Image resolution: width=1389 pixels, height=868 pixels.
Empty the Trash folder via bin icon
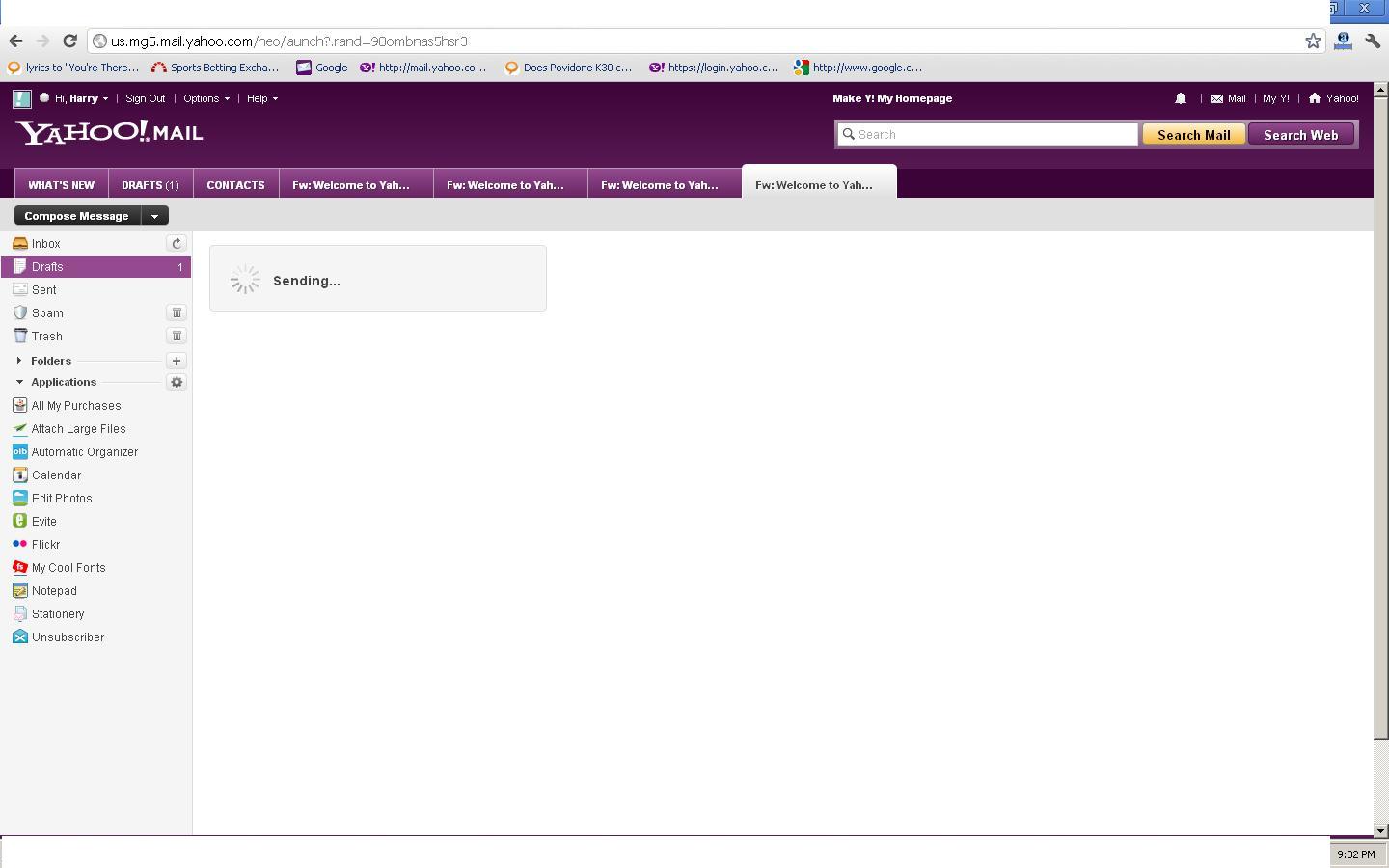click(177, 336)
